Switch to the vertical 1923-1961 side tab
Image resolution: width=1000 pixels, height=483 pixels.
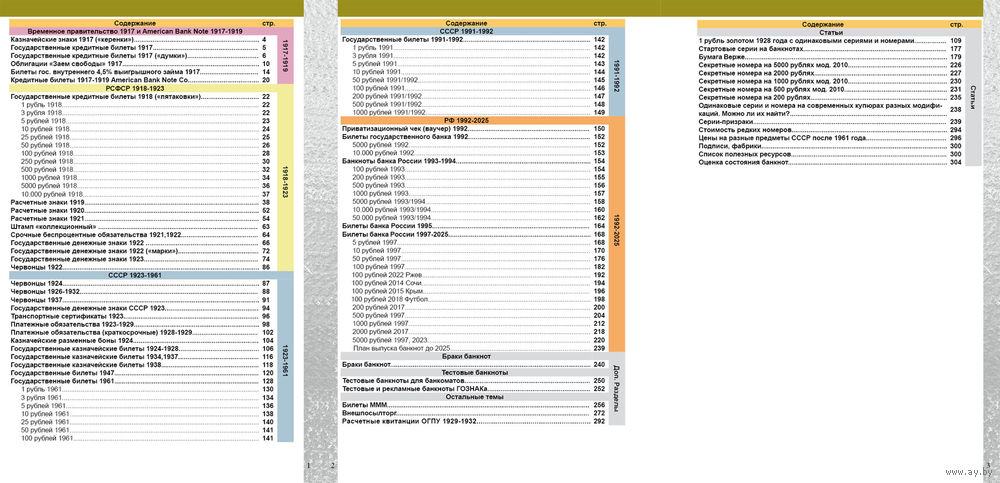(x=285, y=357)
